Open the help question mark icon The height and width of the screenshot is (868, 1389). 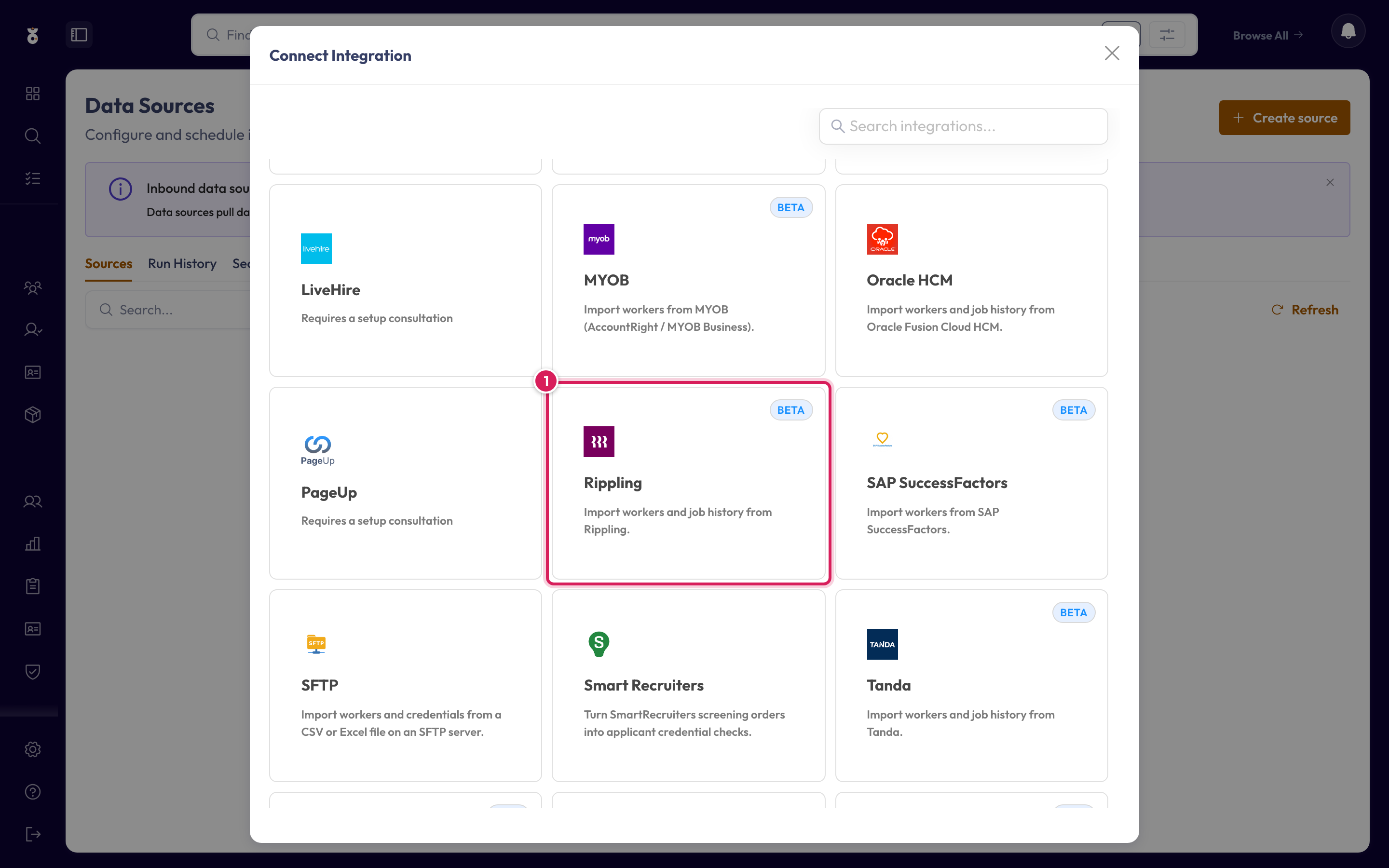(33, 792)
